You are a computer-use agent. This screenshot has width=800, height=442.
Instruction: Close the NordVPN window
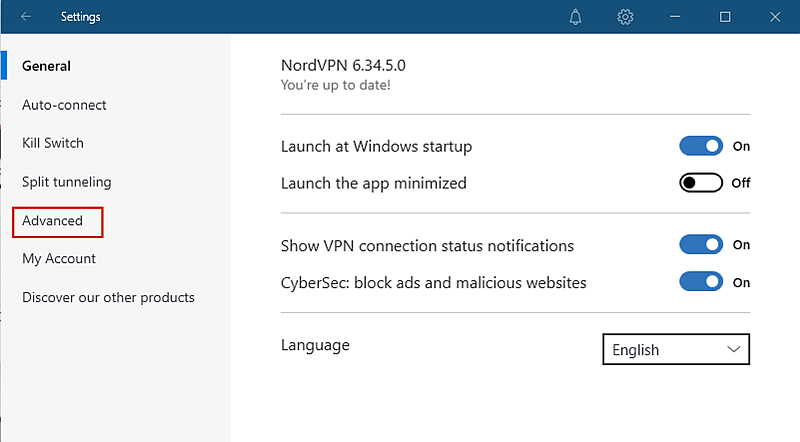click(x=775, y=17)
